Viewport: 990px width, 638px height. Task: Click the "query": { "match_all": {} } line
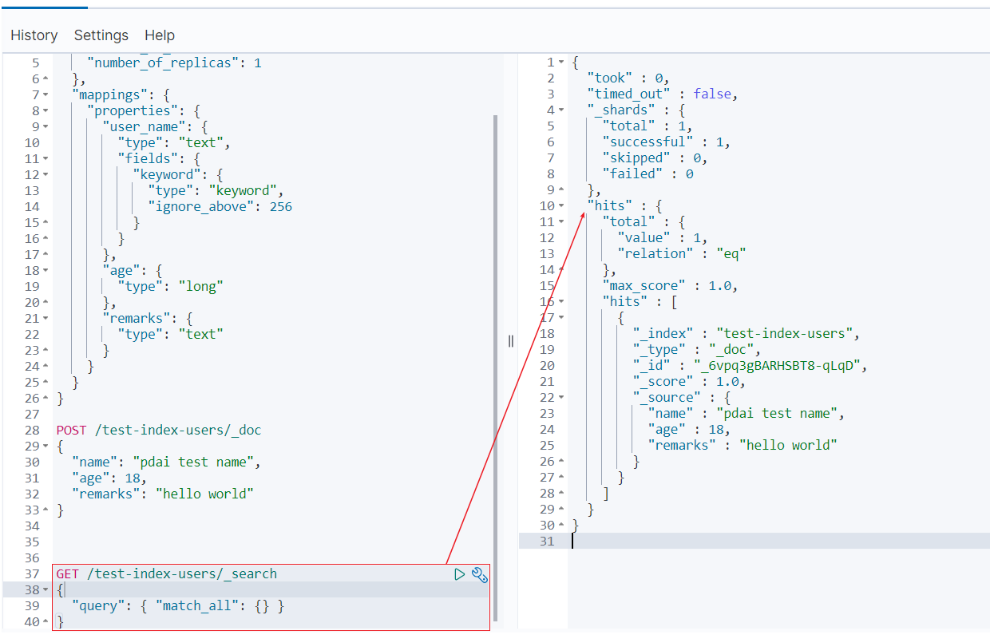pos(178,606)
